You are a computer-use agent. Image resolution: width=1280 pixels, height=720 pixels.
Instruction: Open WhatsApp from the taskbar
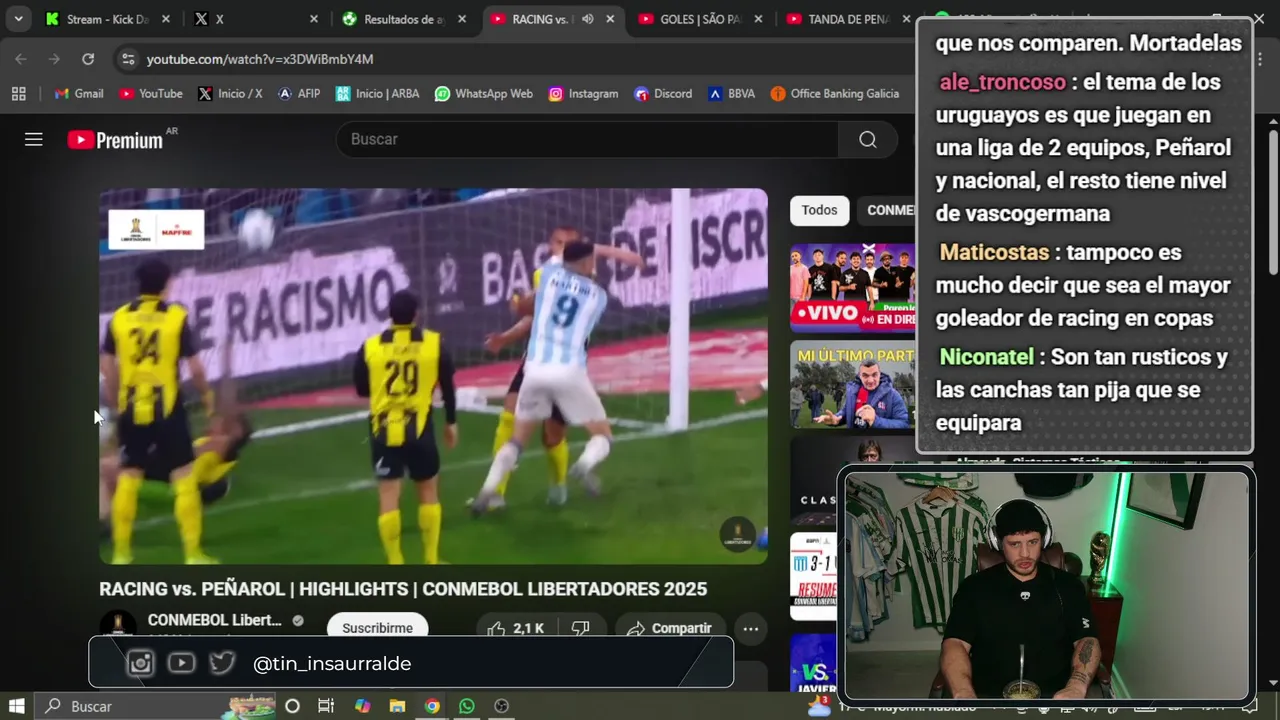[x=466, y=706]
